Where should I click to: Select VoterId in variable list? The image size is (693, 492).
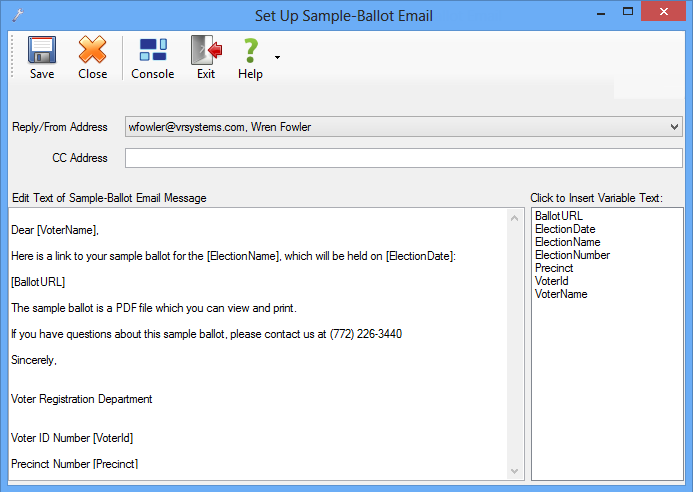tap(552, 281)
